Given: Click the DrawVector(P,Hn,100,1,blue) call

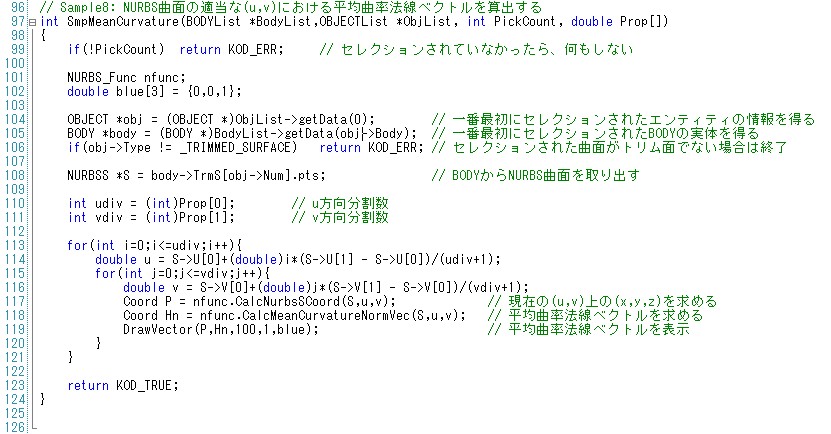Looking at the screenshot, I should pyautogui.click(x=221, y=330).
